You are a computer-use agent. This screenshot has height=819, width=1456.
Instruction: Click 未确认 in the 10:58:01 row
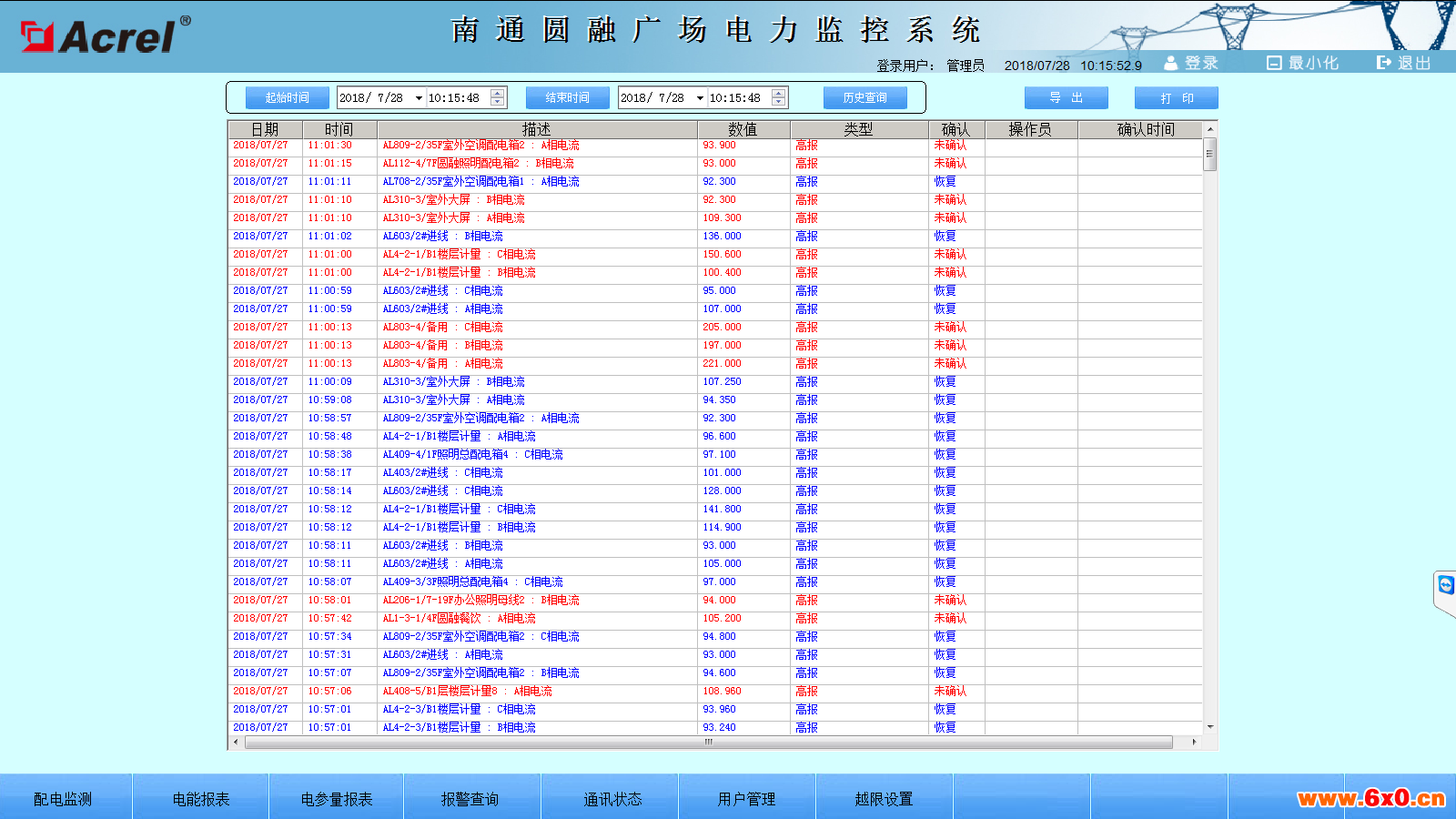(x=951, y=601)
